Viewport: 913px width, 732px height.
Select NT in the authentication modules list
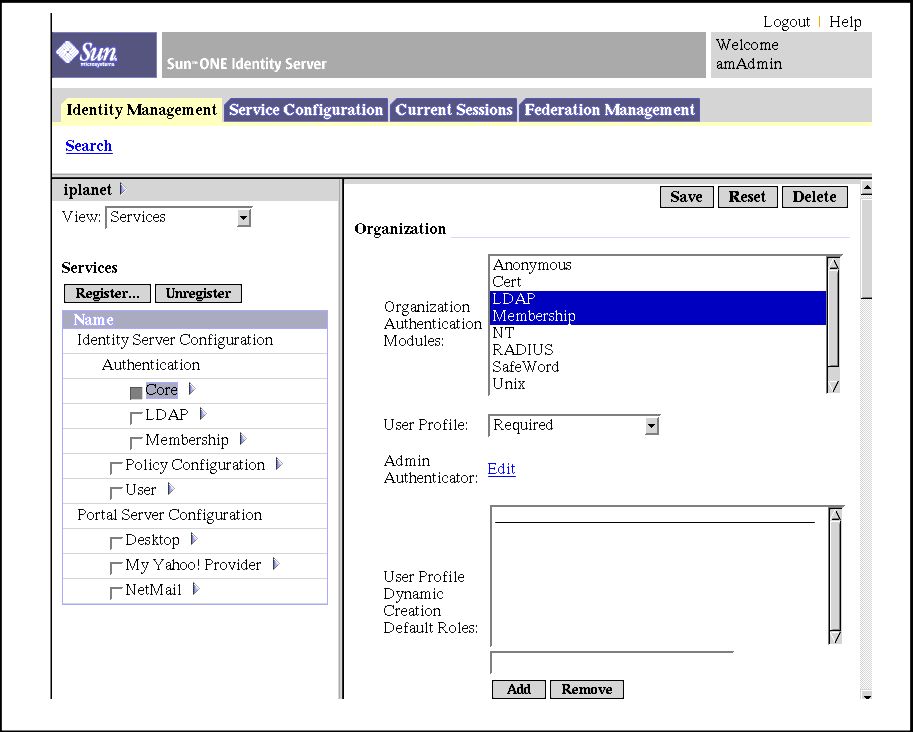(x=658, y=333)
